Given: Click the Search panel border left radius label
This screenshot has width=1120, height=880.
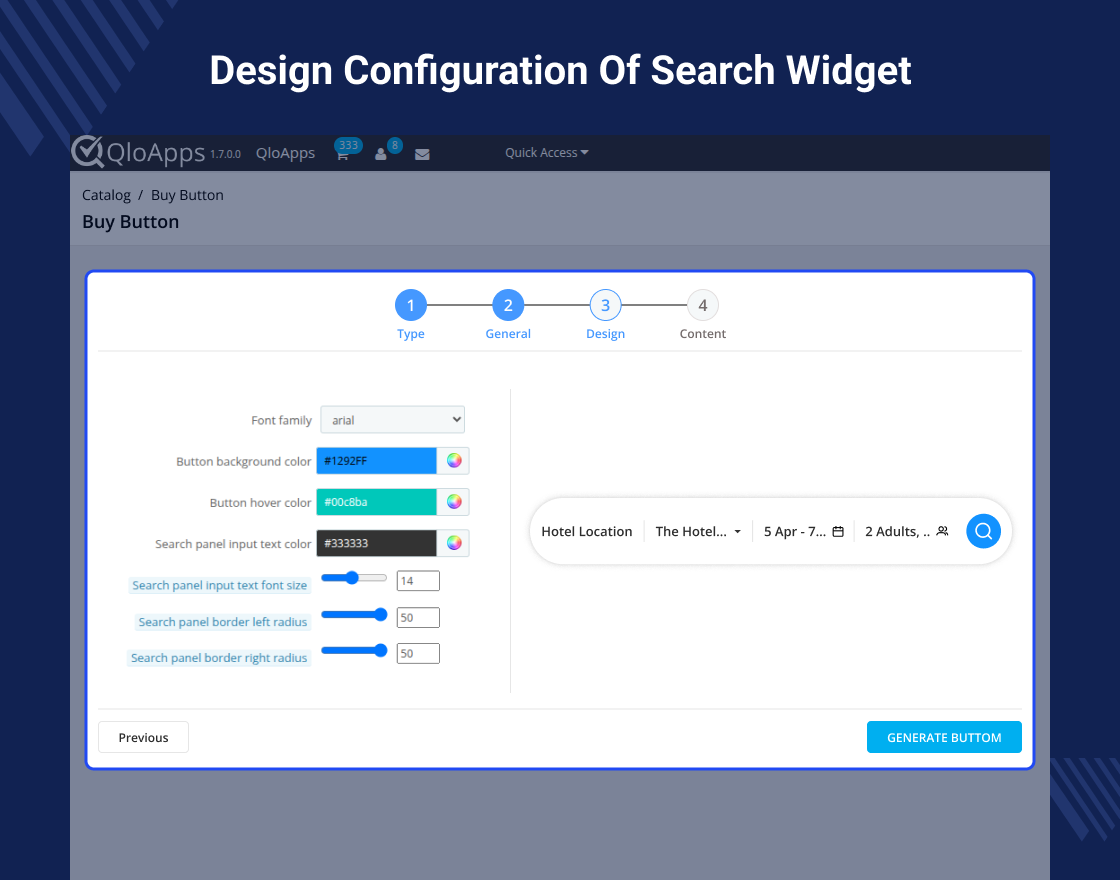Looking at the screenshot, I should [x=223, y=622].
